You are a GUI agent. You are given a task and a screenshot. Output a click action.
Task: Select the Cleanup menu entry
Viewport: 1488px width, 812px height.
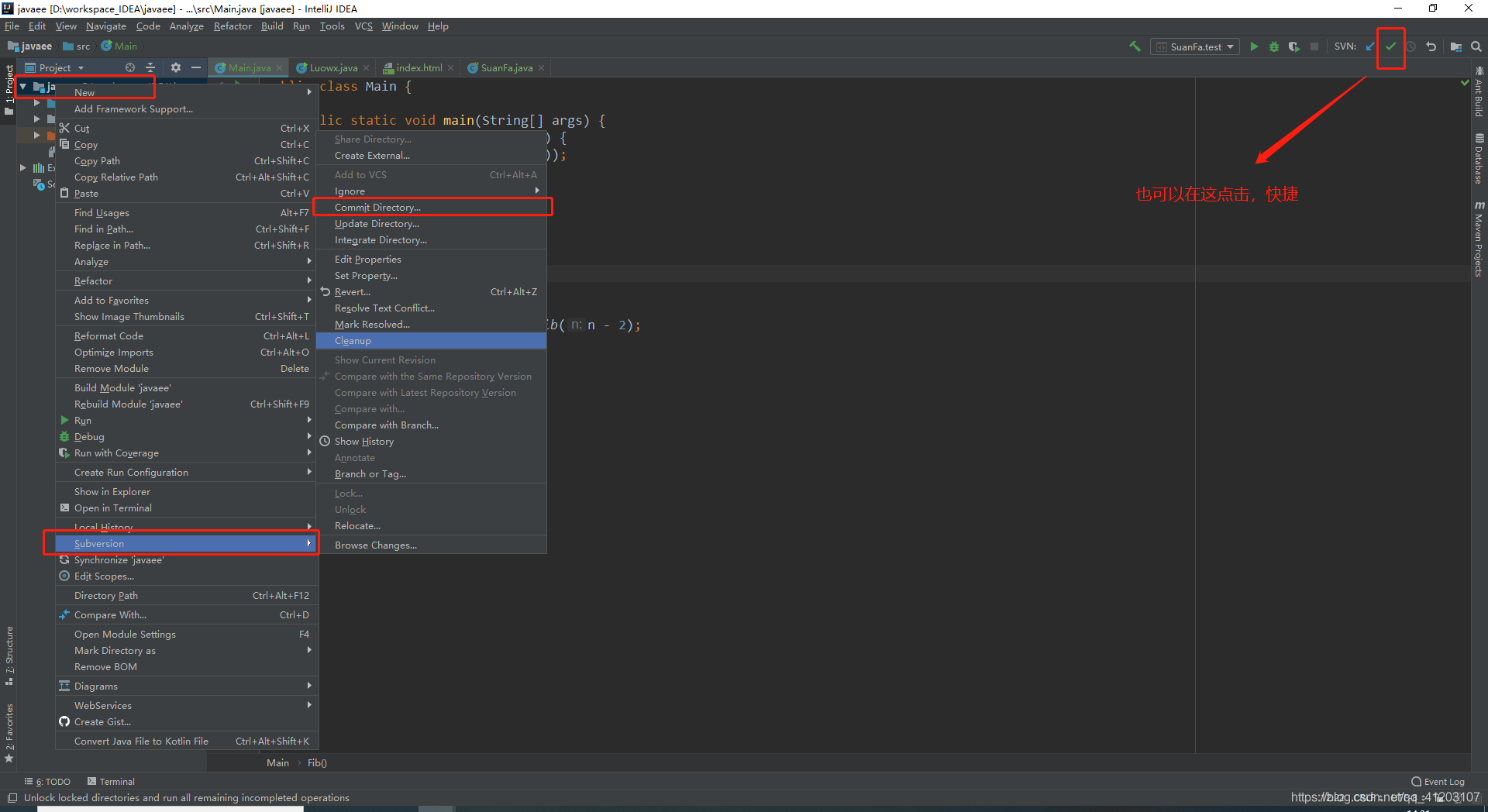point(431,341)
